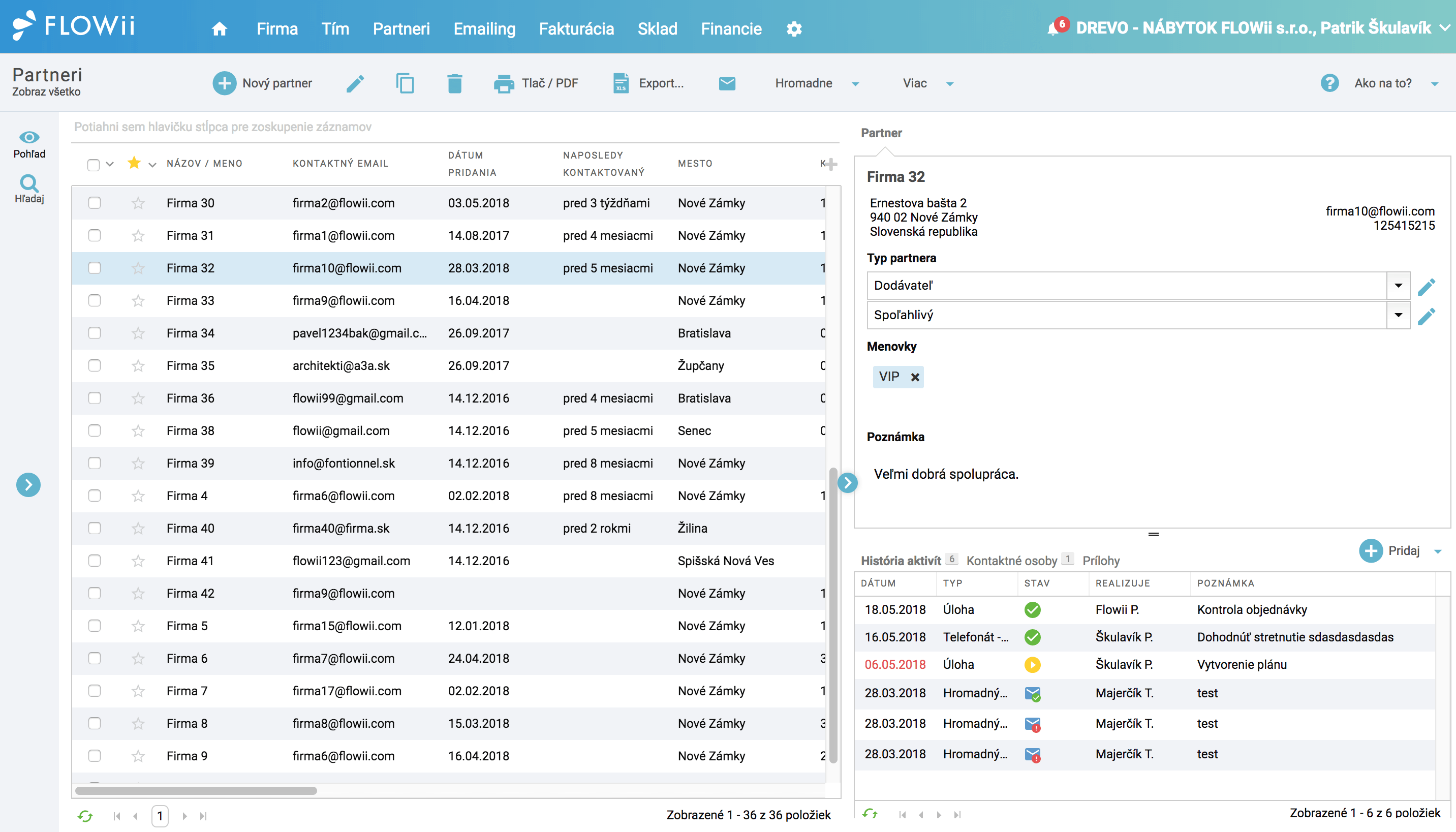
Task: Click the pencil edit partner toolbar icon
Action: click(355, 83)
